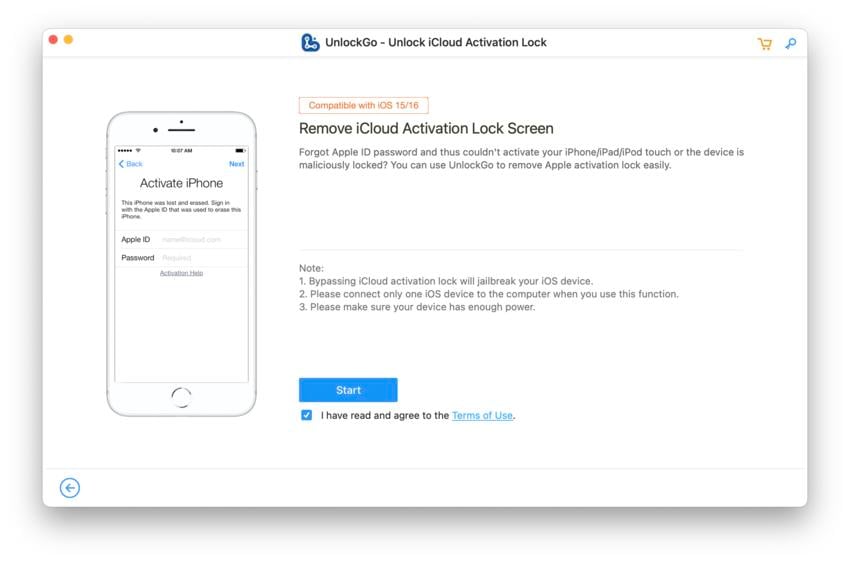Click the 'Forgot Apple ID password' description text
Image resolution: width=850 pixels, height=563 pixels.
pyautogui.click(x=521, y=159)
